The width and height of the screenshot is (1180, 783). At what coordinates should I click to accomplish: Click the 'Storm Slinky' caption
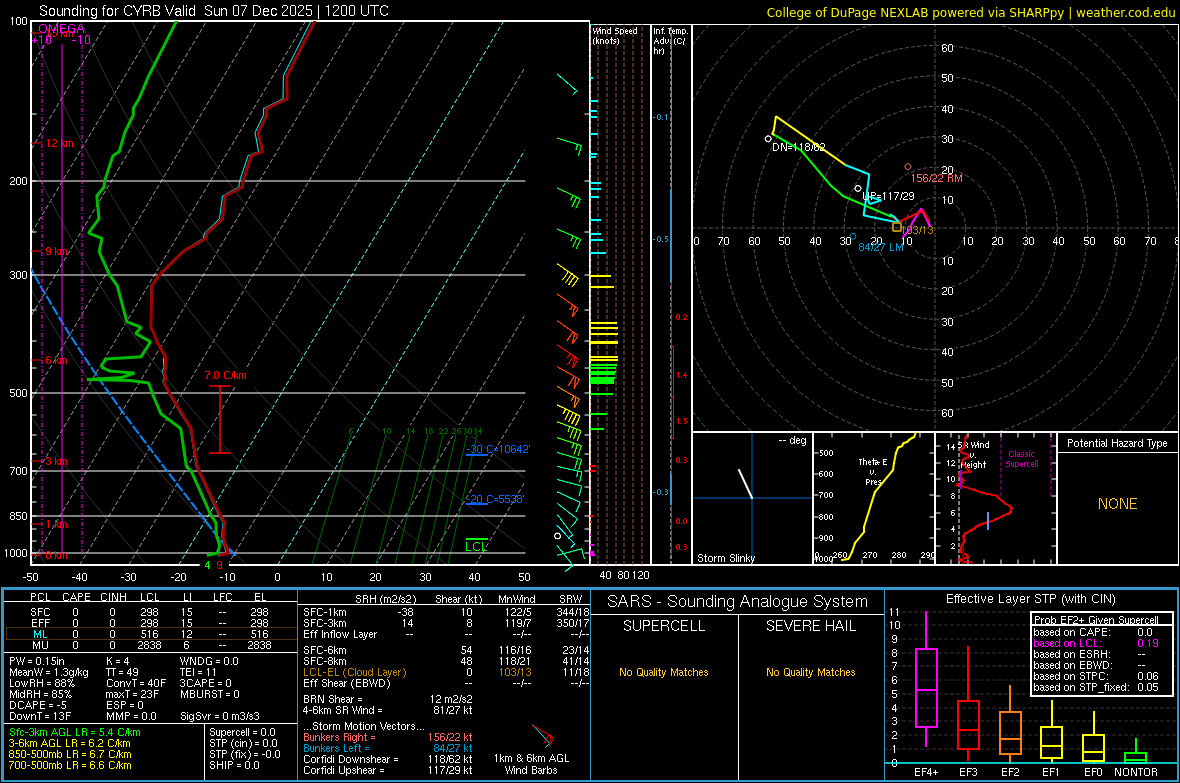[x=725, y=558]
